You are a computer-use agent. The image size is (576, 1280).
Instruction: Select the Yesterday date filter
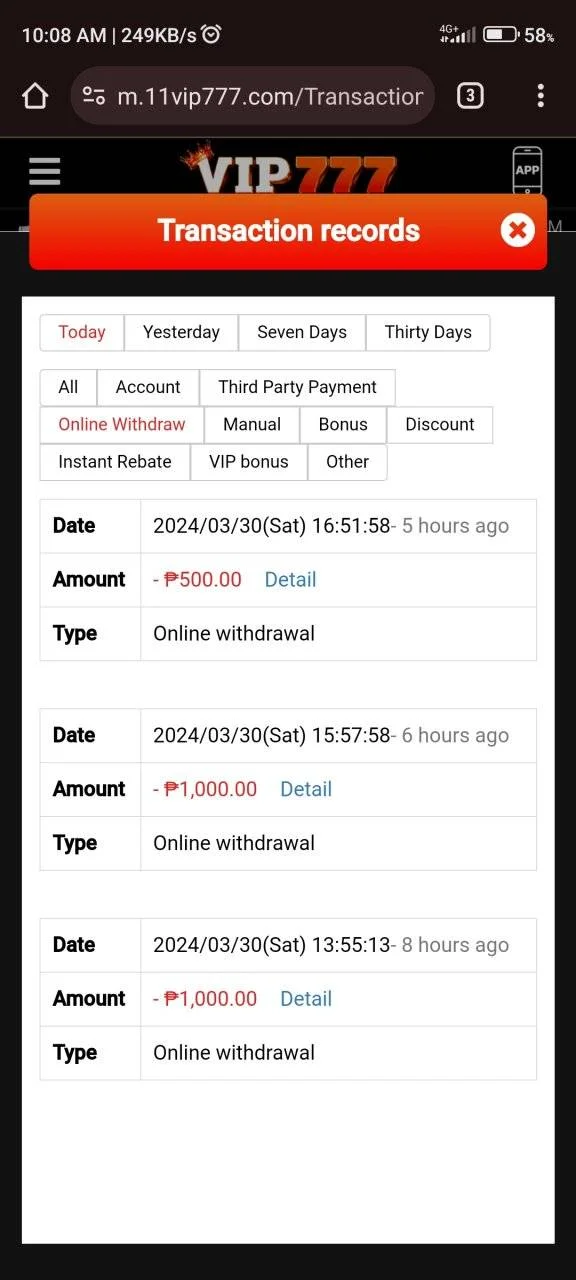tap(181, 333)
